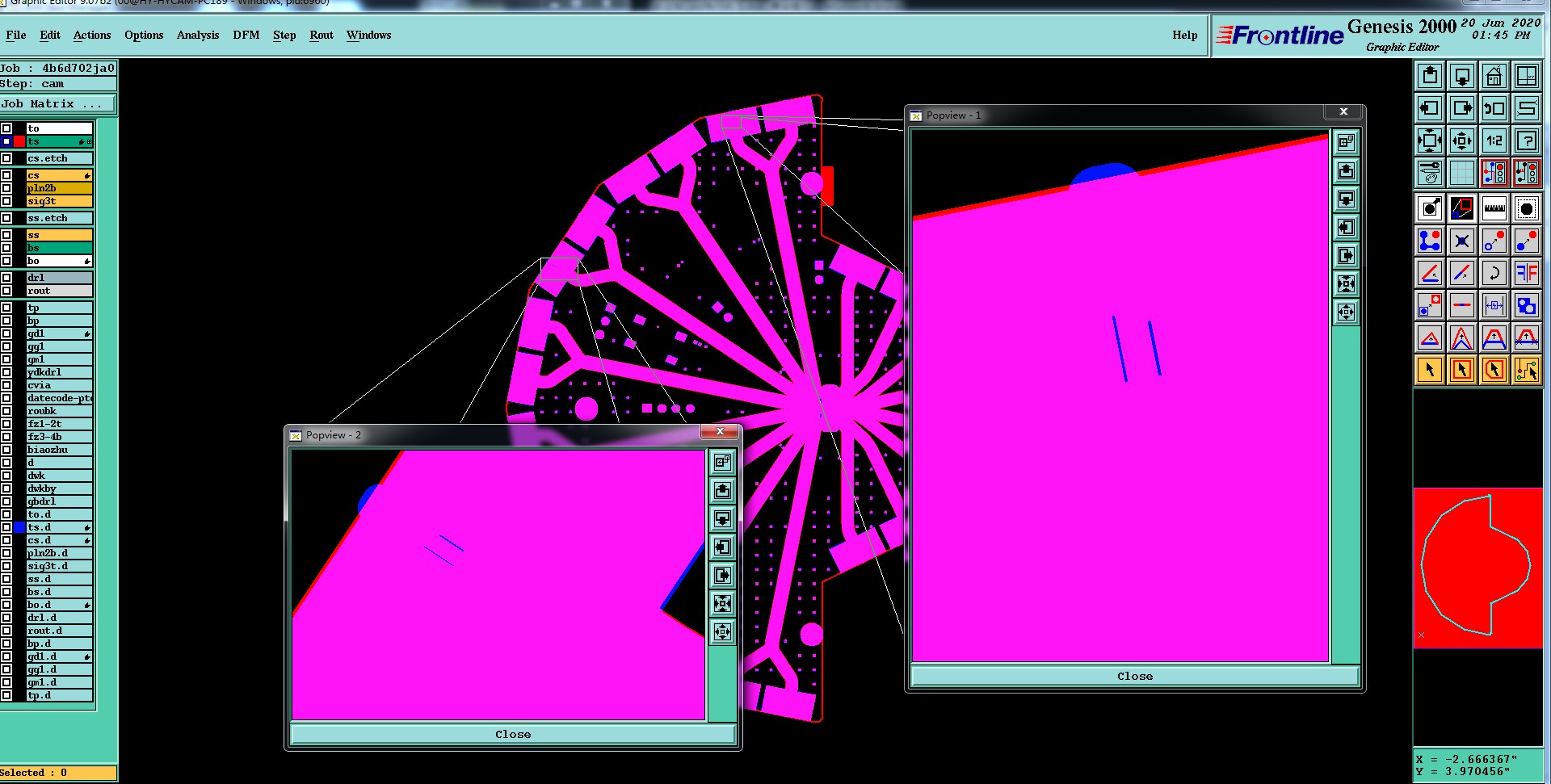
Task: Select the plain arrow pointer tool
Action: click(x=1430, y=370)
